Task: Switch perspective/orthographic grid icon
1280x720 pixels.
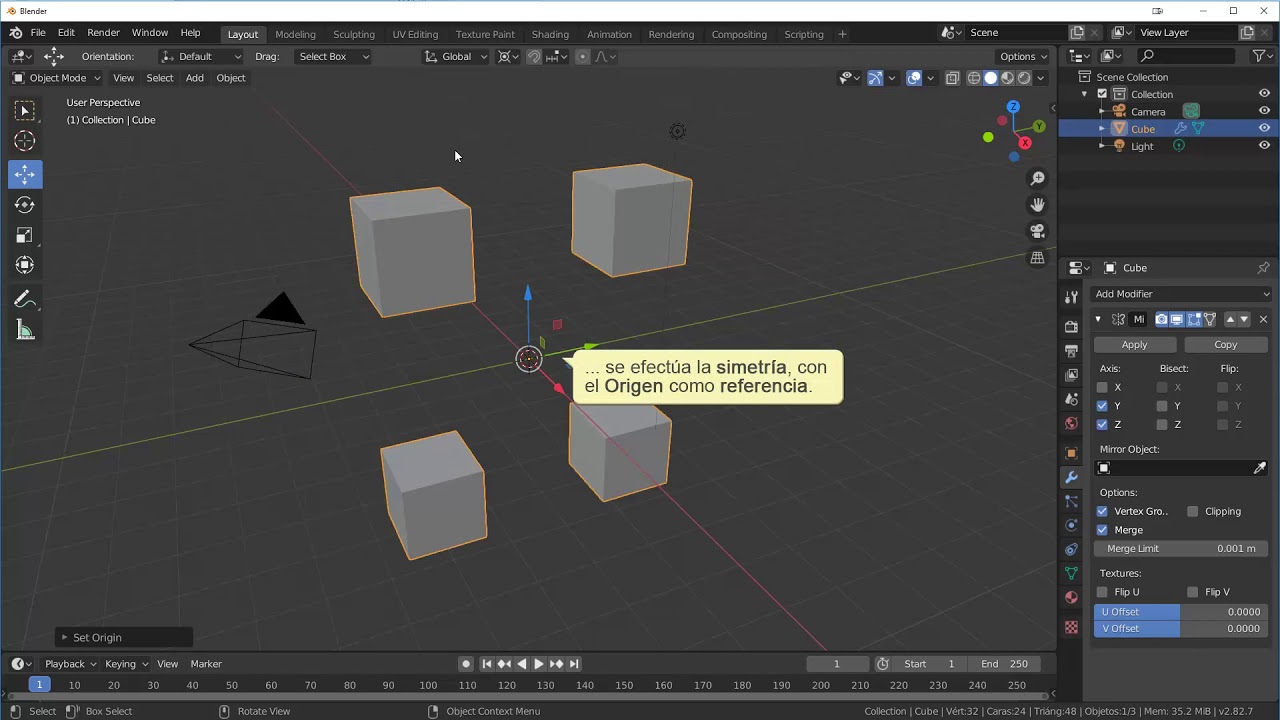Action: click(1038, 258)
